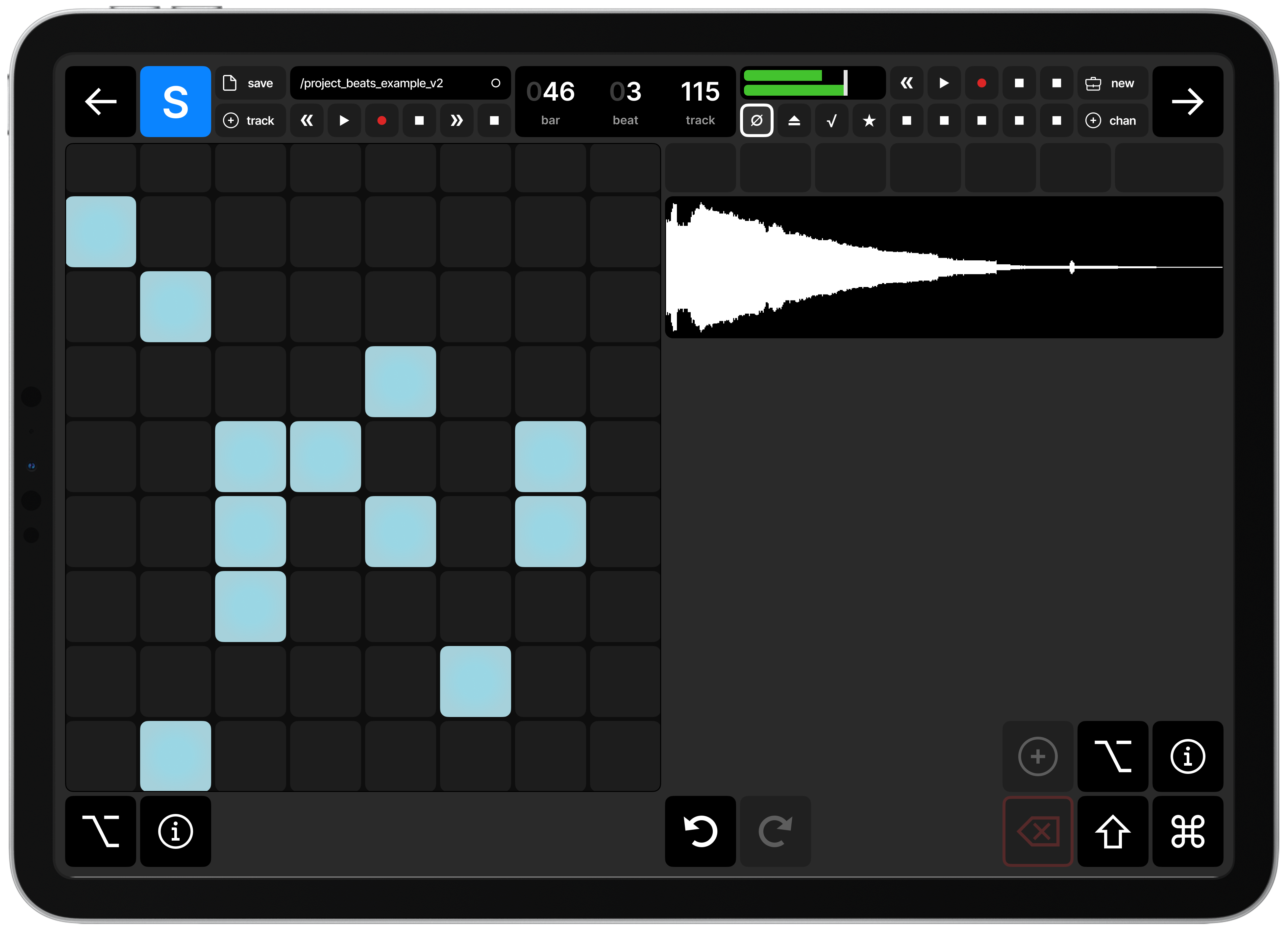
Task: Toggle the phase invert (ø) button
Action: pyautogui.click(x=756, y=120)
